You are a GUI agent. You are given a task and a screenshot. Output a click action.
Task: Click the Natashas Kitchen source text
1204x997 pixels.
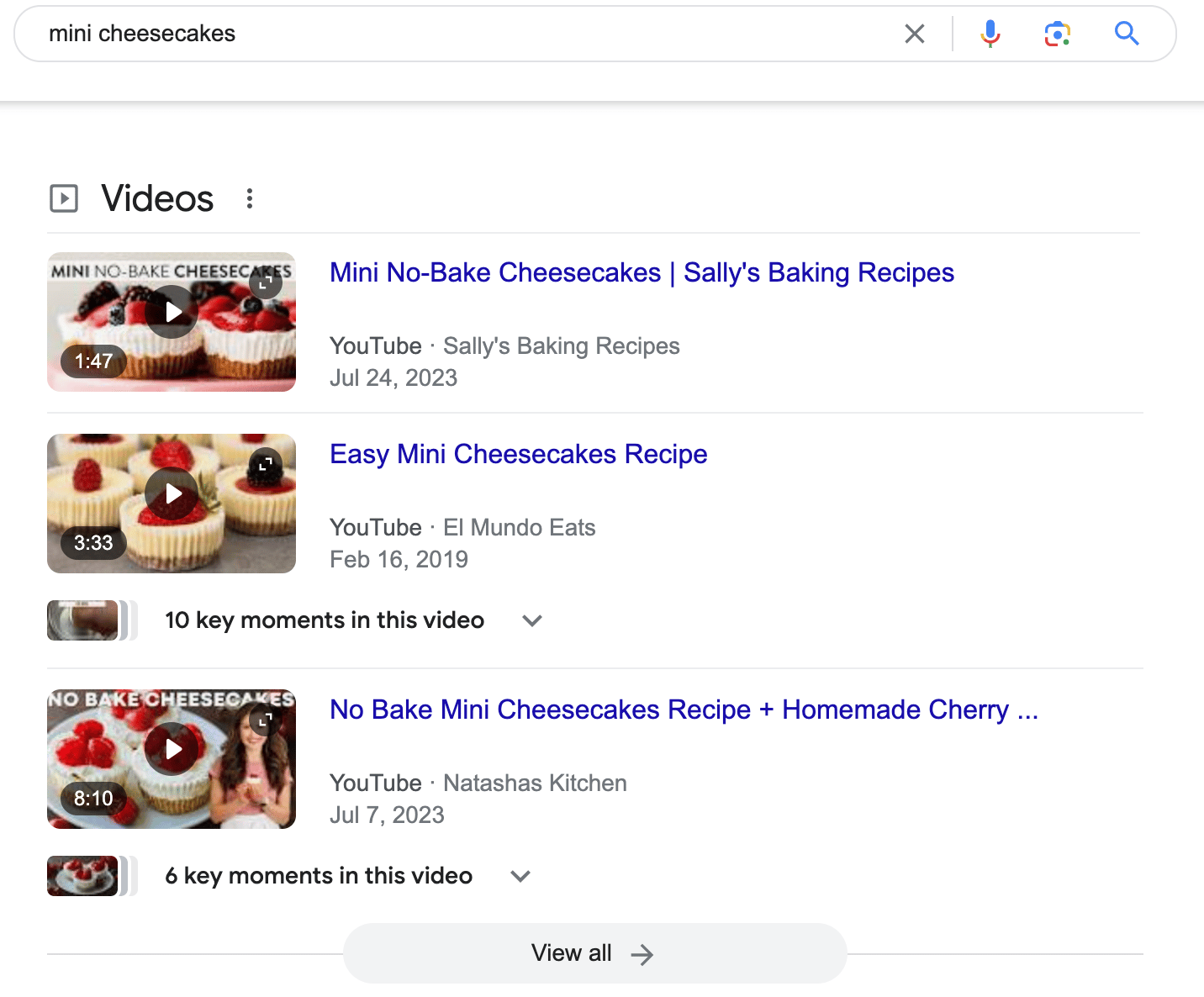[x=535, y=783]
